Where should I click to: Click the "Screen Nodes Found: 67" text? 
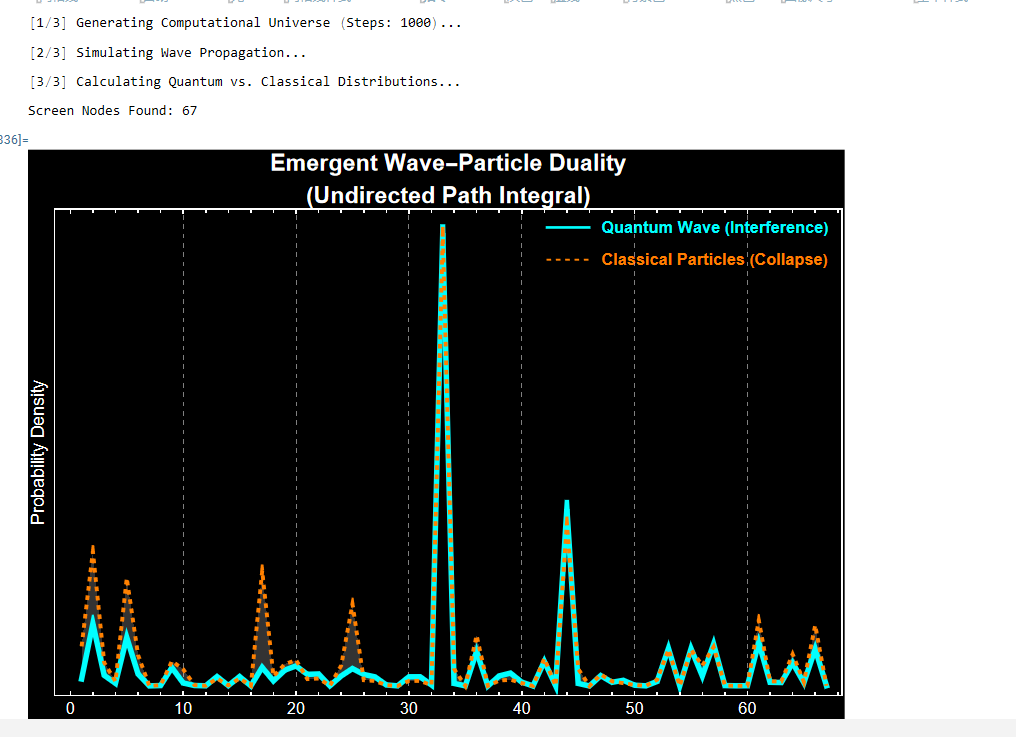[112, 111]
